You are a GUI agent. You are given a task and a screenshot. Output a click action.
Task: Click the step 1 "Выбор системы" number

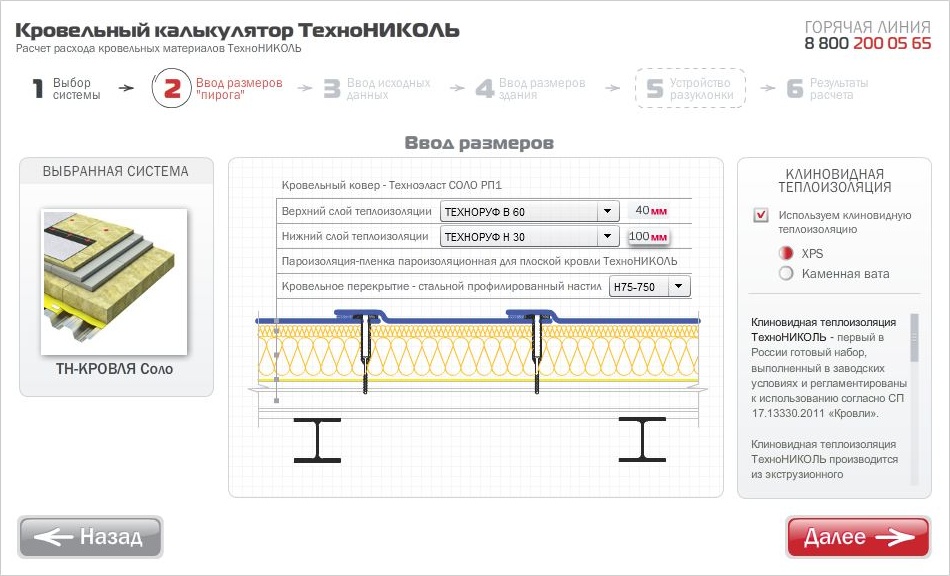coord(38,89)
